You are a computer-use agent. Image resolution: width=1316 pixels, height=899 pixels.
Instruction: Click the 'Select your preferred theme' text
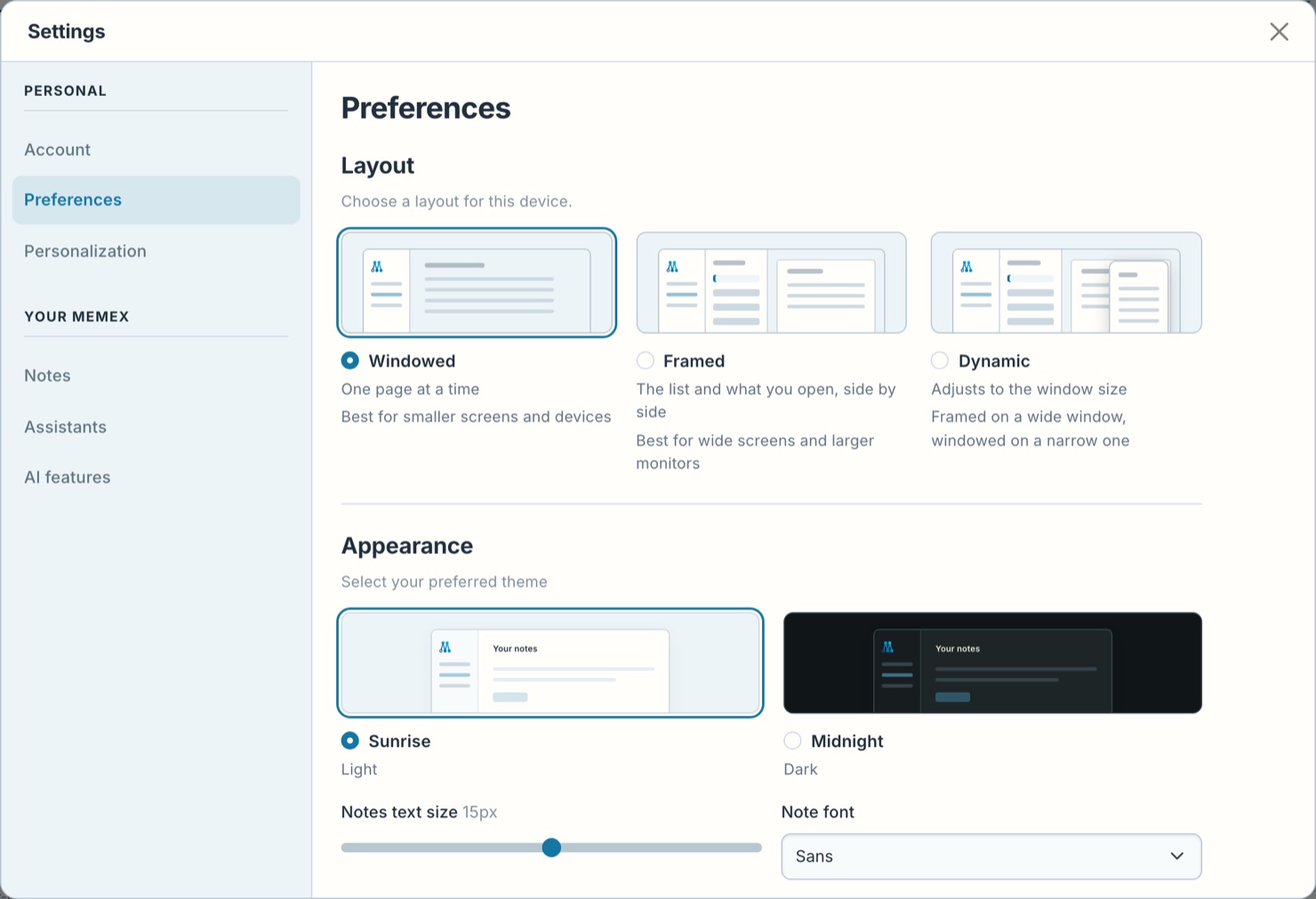(445, 582)
